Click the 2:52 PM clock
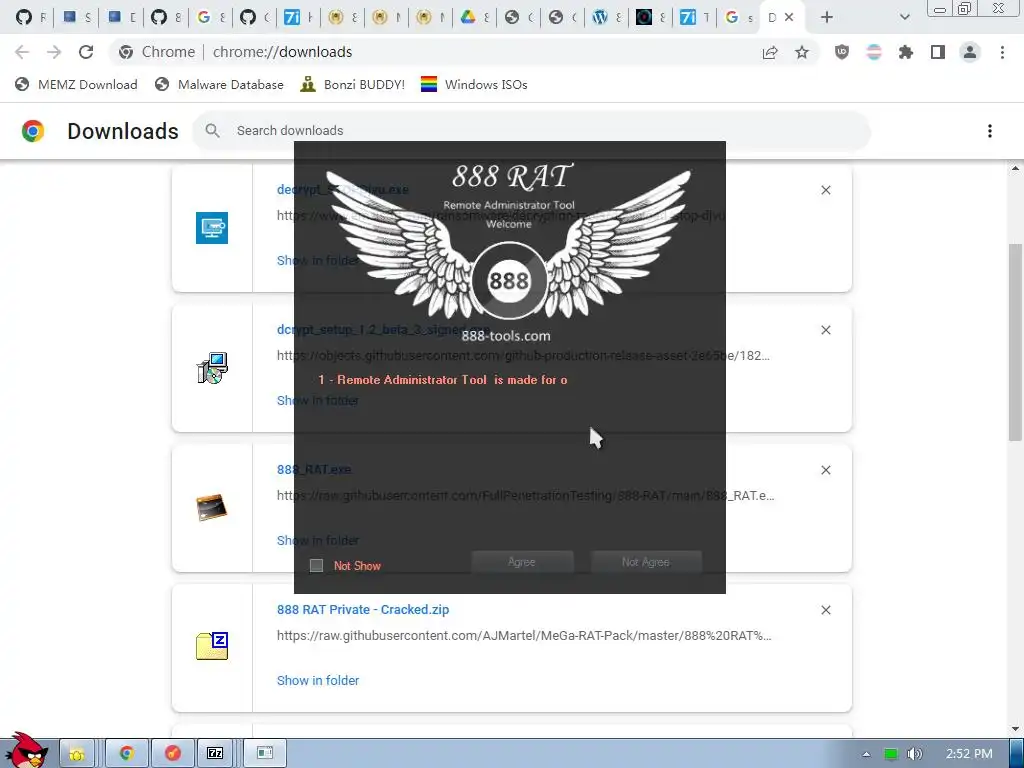The width and height of the screenshot is (1024, 768). tap(969, 754)
